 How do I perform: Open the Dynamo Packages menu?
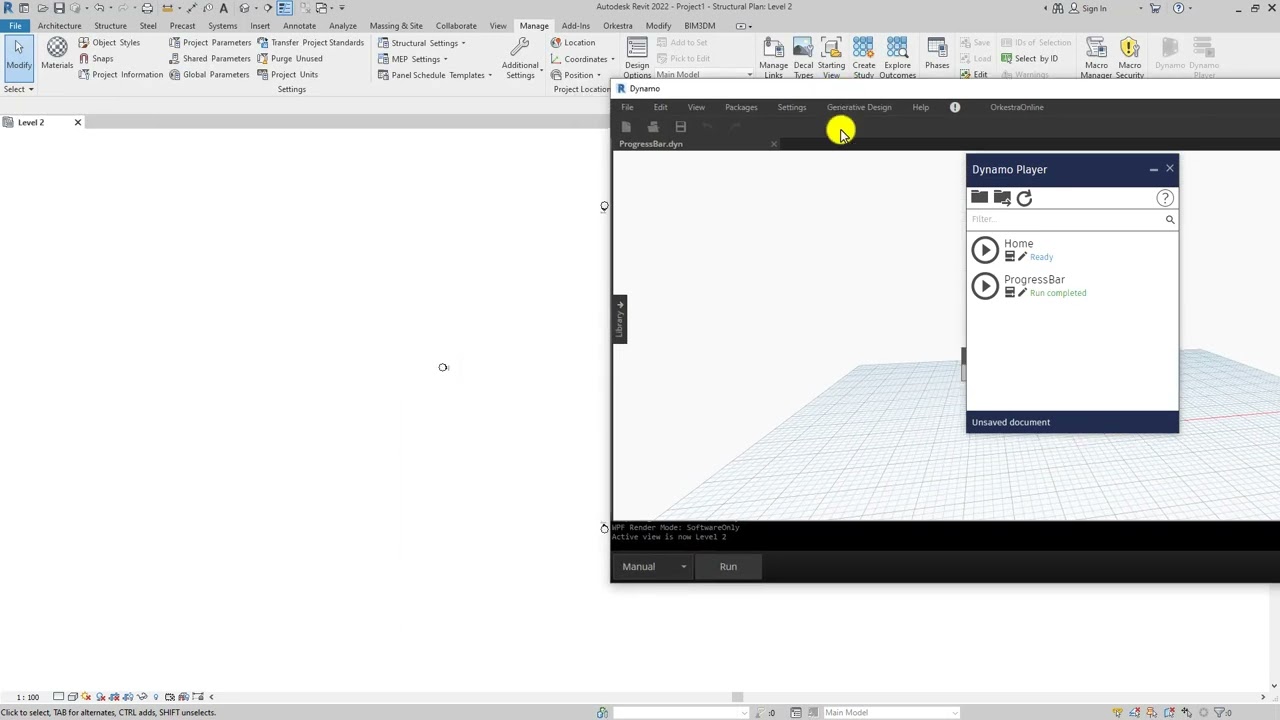pos(741,107)
